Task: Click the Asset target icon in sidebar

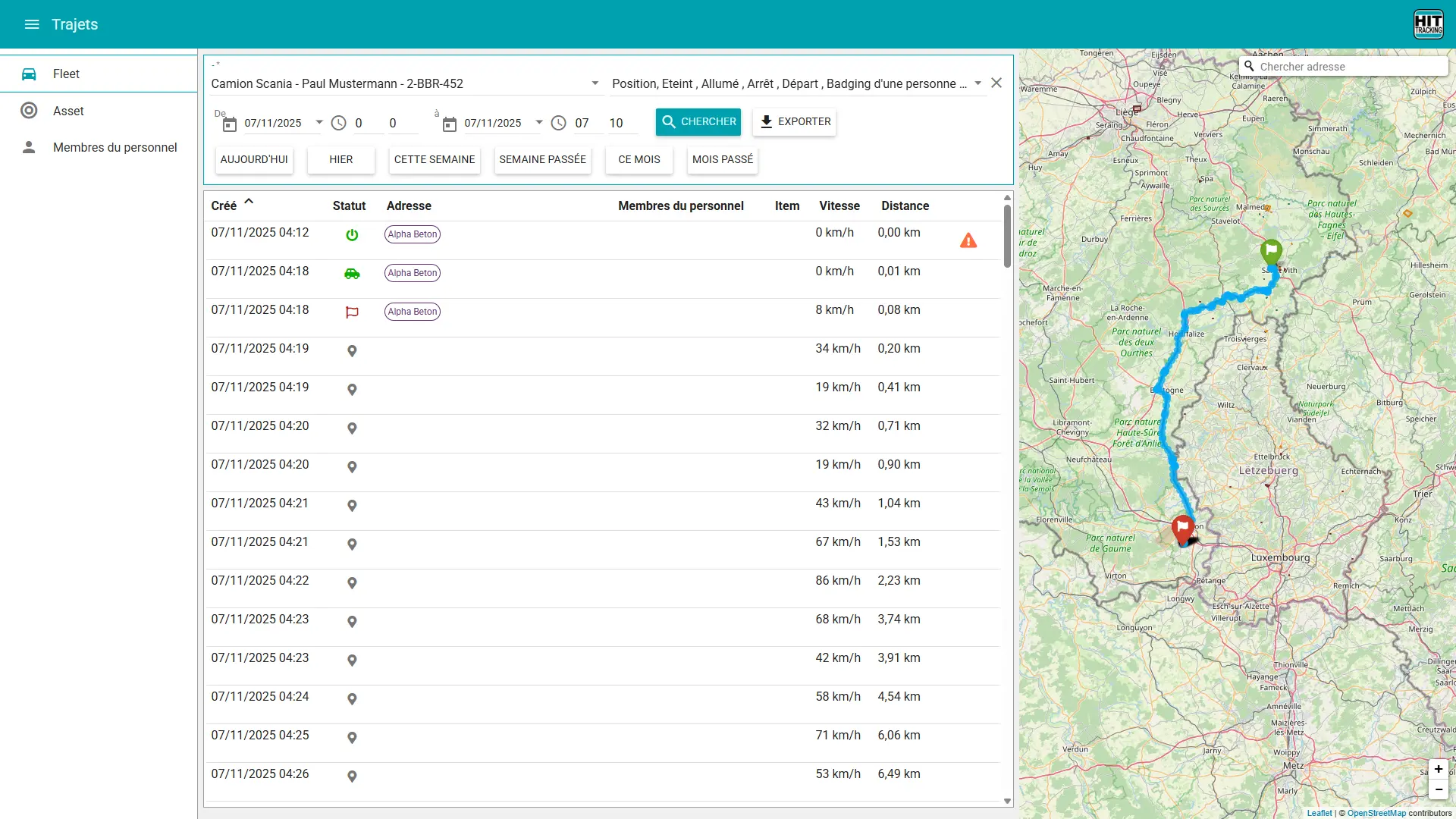Action: (30, 111)
